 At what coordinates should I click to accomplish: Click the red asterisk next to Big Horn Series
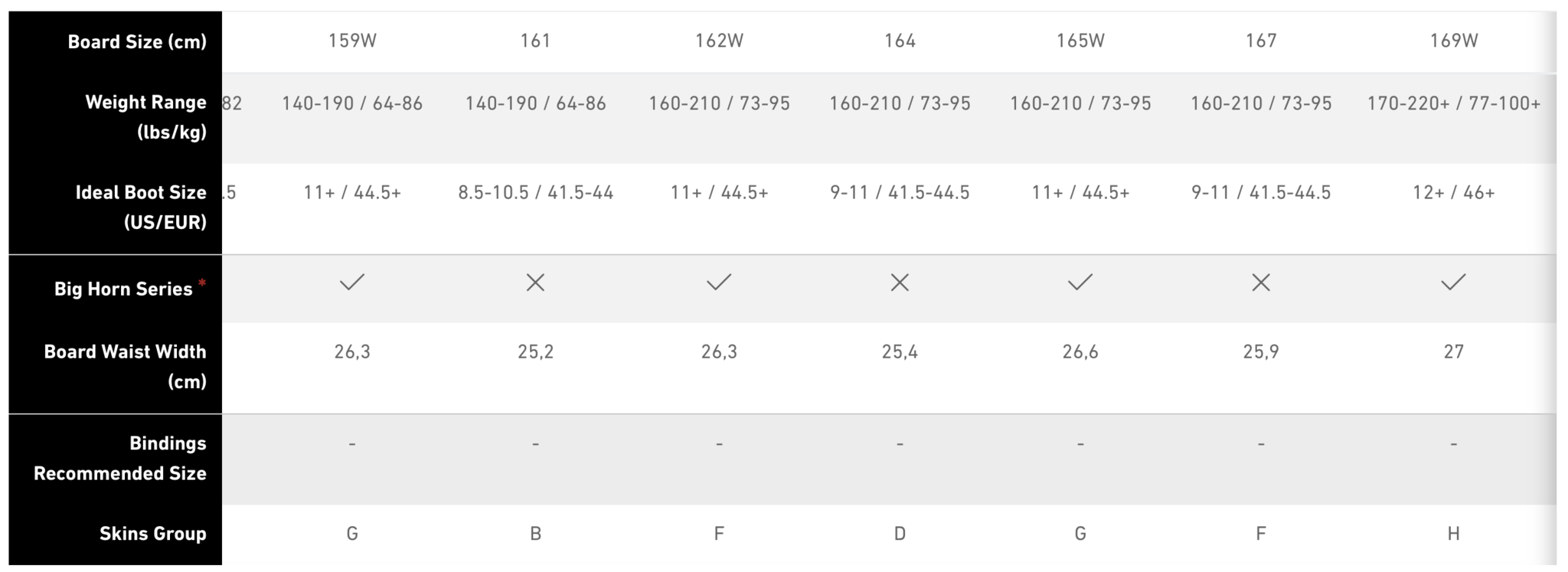(x=202, y=283)
